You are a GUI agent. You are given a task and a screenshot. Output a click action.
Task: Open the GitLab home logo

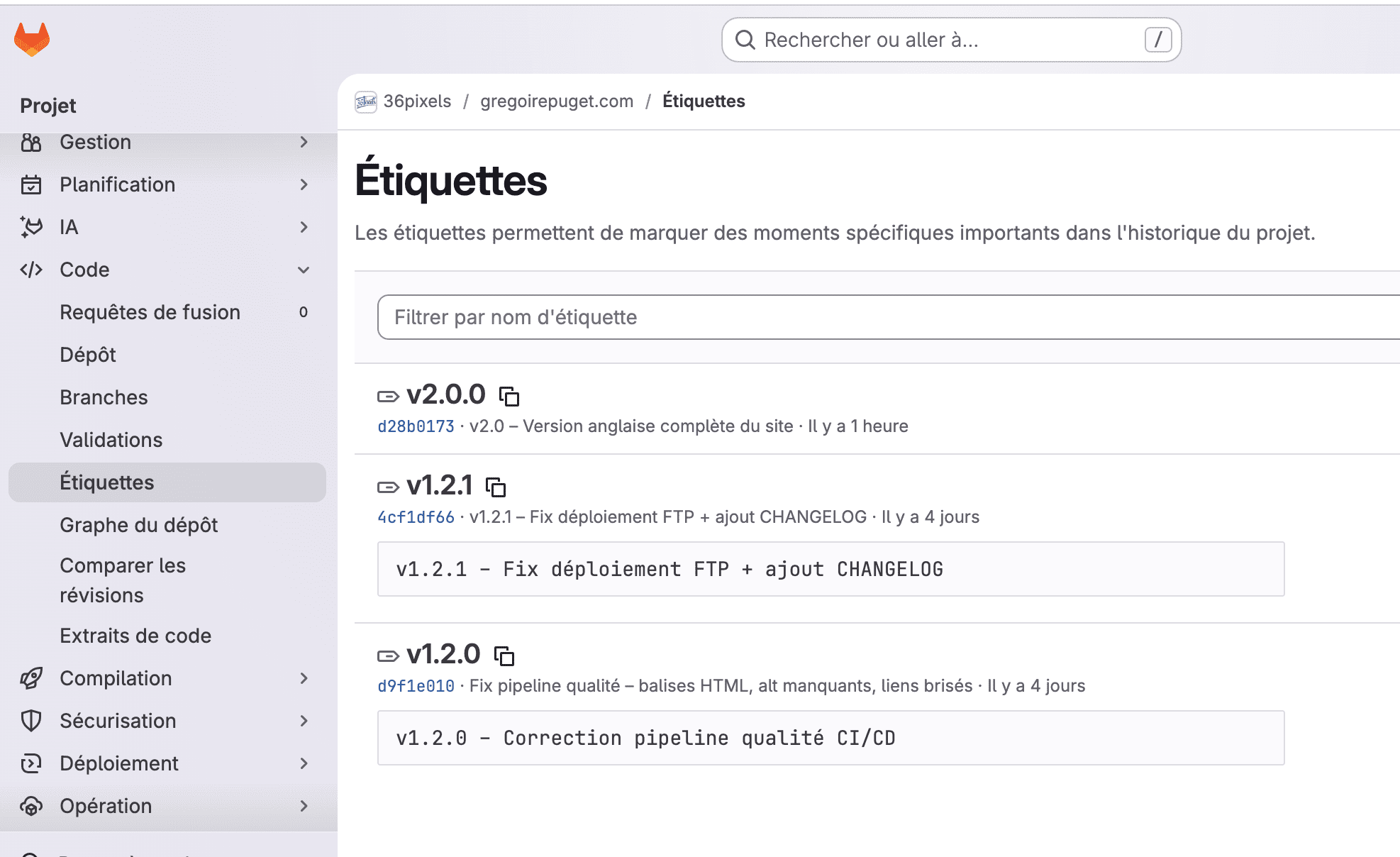coord(32,39)
